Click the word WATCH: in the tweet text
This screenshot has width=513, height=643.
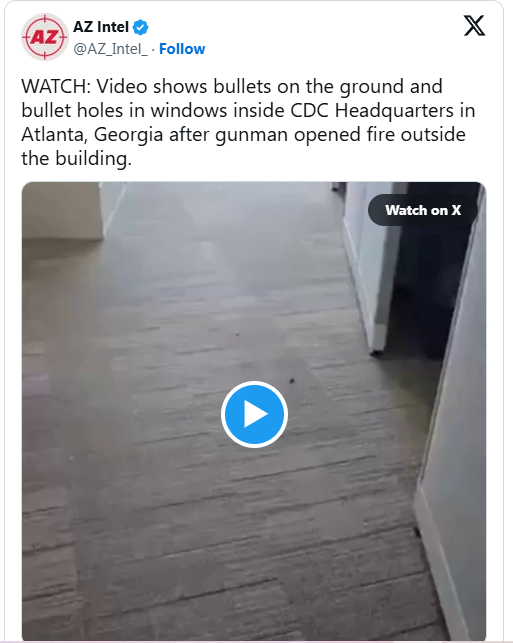pos(56,87)
